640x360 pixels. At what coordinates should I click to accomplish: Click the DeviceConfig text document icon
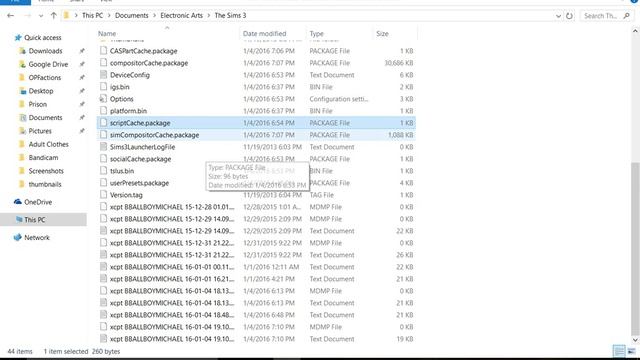[103, 75]
